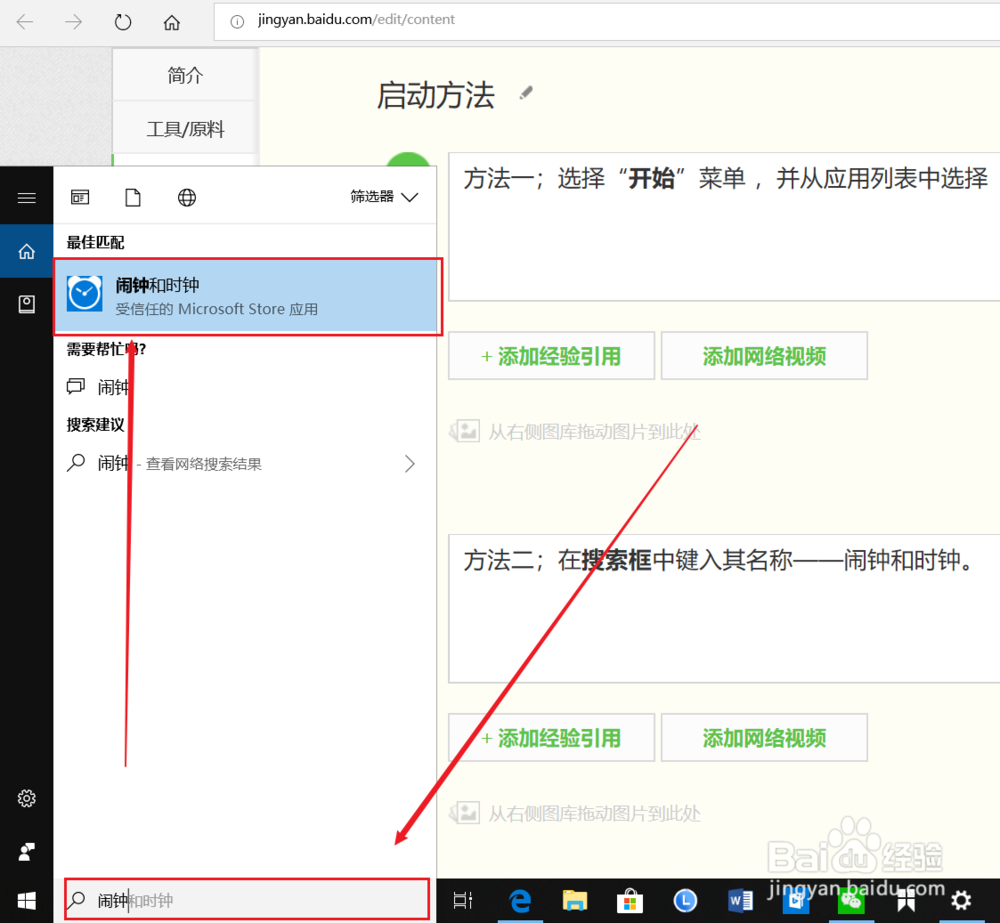Click the 闹钟和时钟 app clock icon
This screenshot has height=923, width=1000.
(85, 293)
